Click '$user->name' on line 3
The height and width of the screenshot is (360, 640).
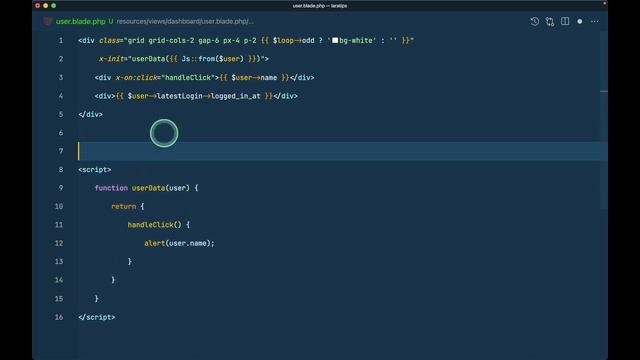254,77
